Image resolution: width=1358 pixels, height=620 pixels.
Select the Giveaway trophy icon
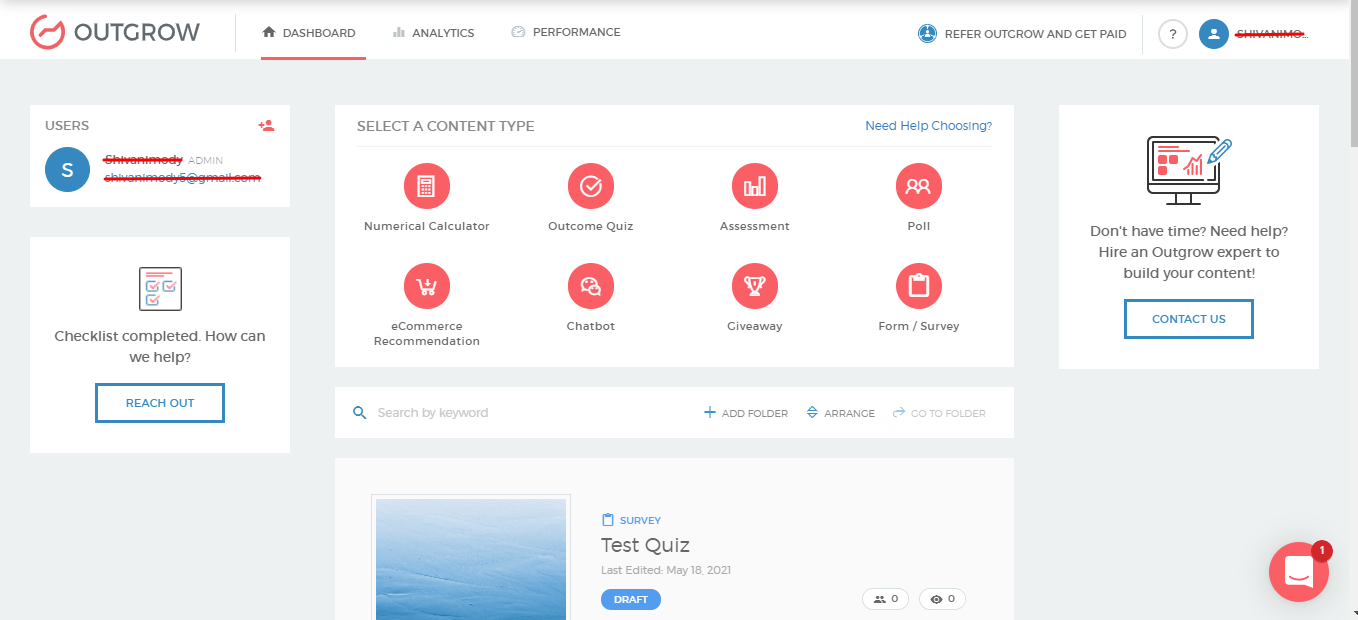tap(755, 286)
